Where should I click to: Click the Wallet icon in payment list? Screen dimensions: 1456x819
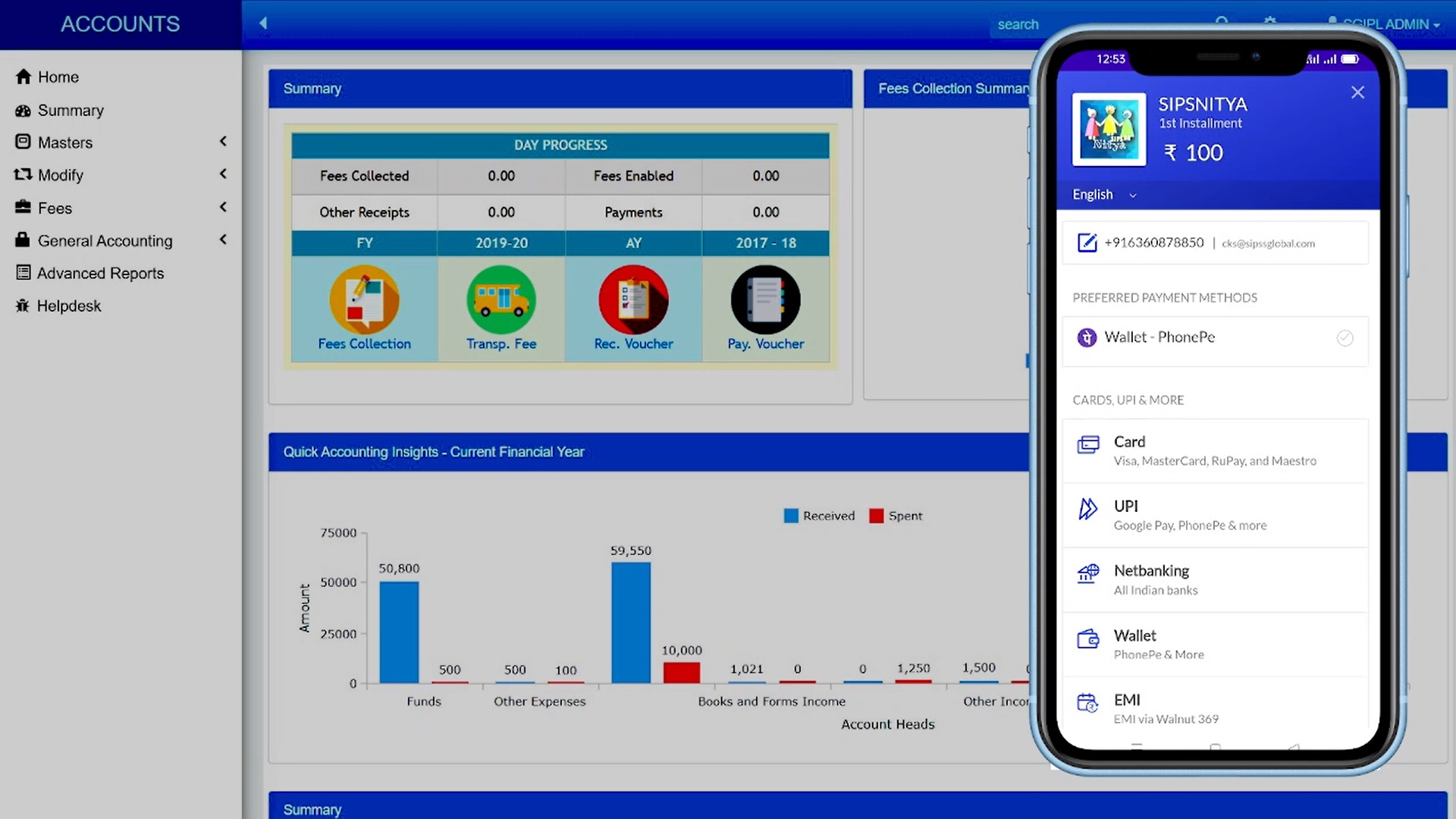pos(1088,639)
